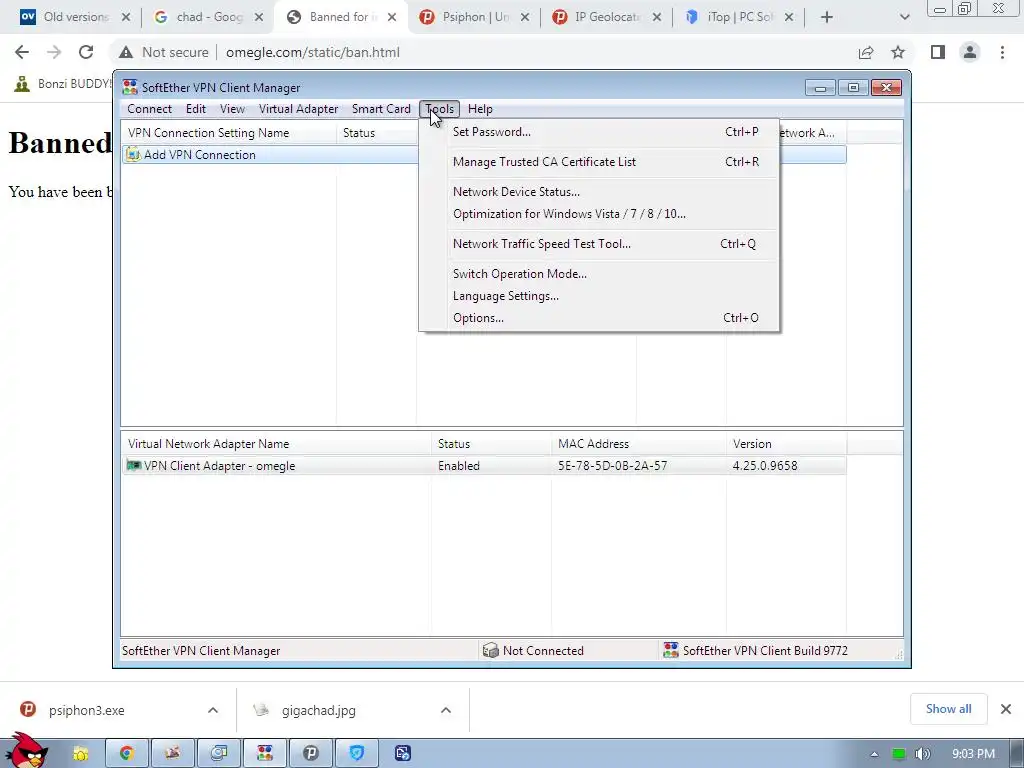Launch Network Traffic Speed Test Tool
The width and height of the screenshot is (1024, 768).
point(599,244)
